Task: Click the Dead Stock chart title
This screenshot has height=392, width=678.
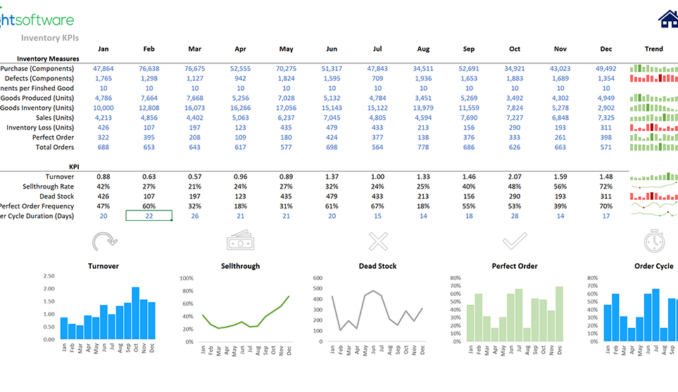Action: click(x=377, y=266)
